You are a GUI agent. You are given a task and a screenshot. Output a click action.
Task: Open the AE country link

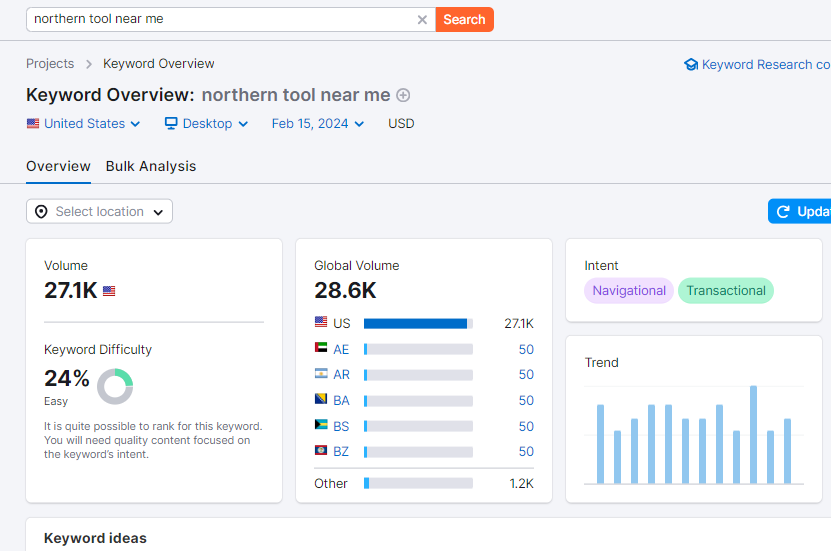coord(341,350)
